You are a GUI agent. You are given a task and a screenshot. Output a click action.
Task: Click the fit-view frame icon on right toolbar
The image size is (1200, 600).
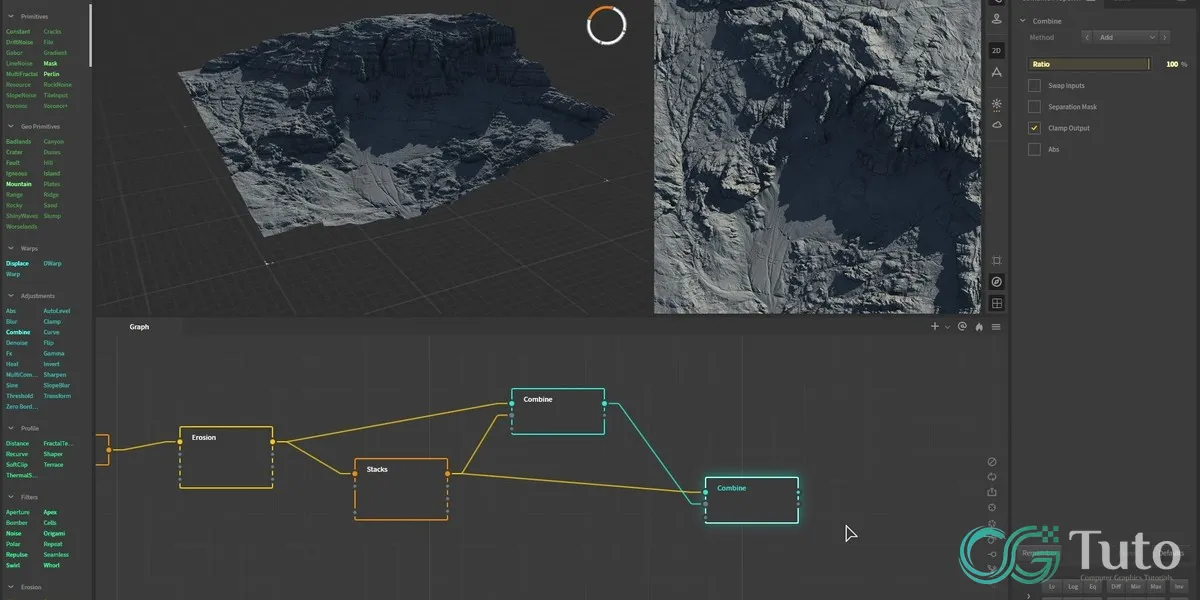pos(995,260)
